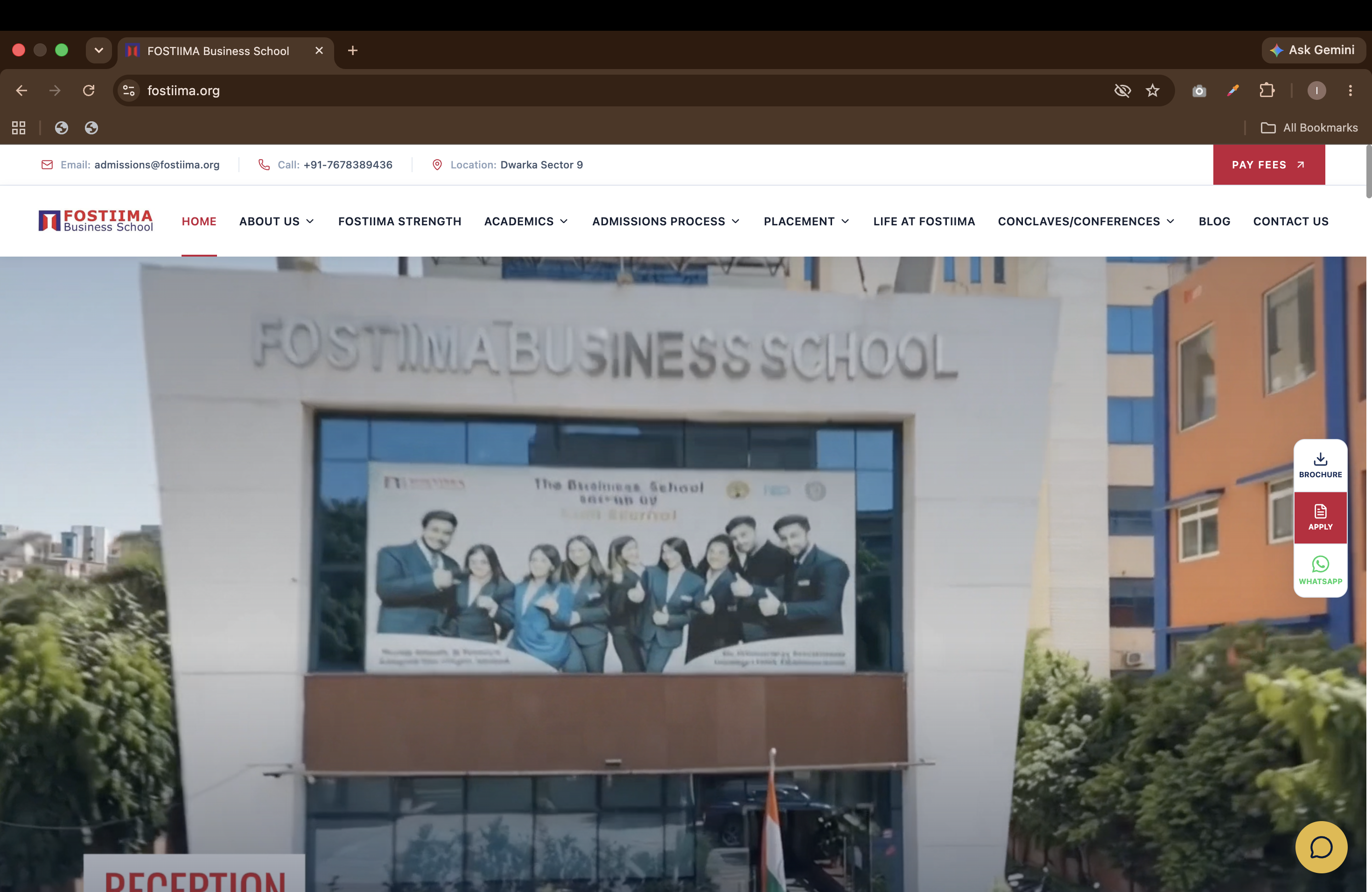Image resolution: width=1372 pixels, height=892 pixels.
Task: Open the CONTACT US page
Action: [1291, 221]
